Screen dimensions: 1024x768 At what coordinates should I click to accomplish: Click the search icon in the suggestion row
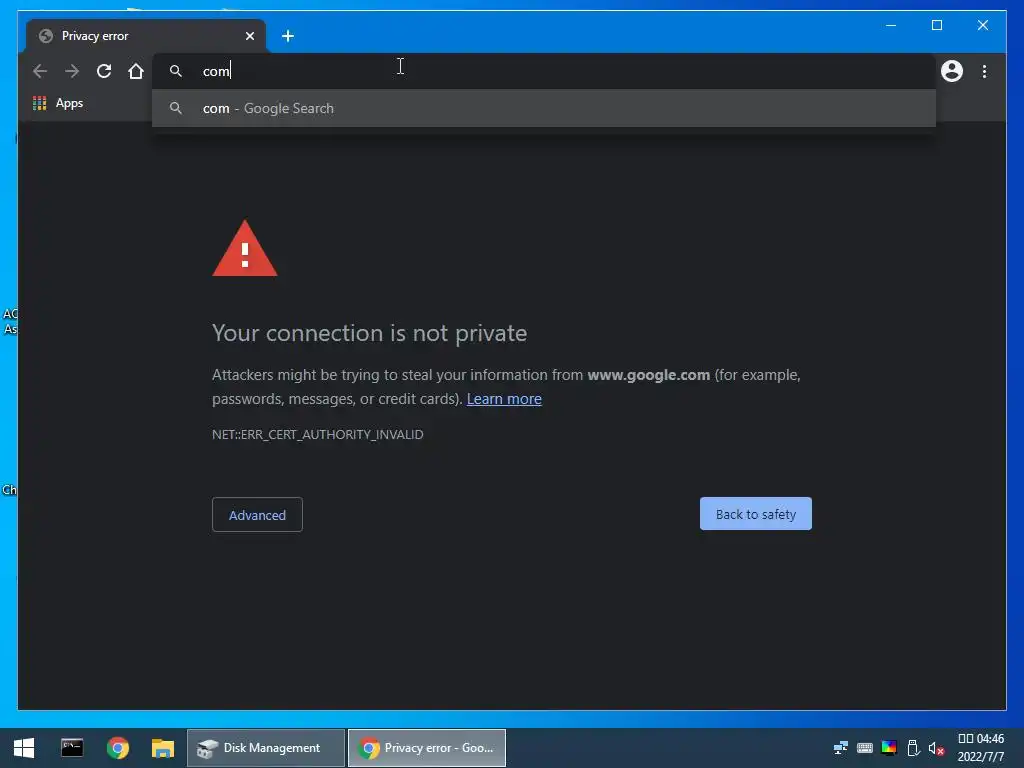[x=176, y=108]
